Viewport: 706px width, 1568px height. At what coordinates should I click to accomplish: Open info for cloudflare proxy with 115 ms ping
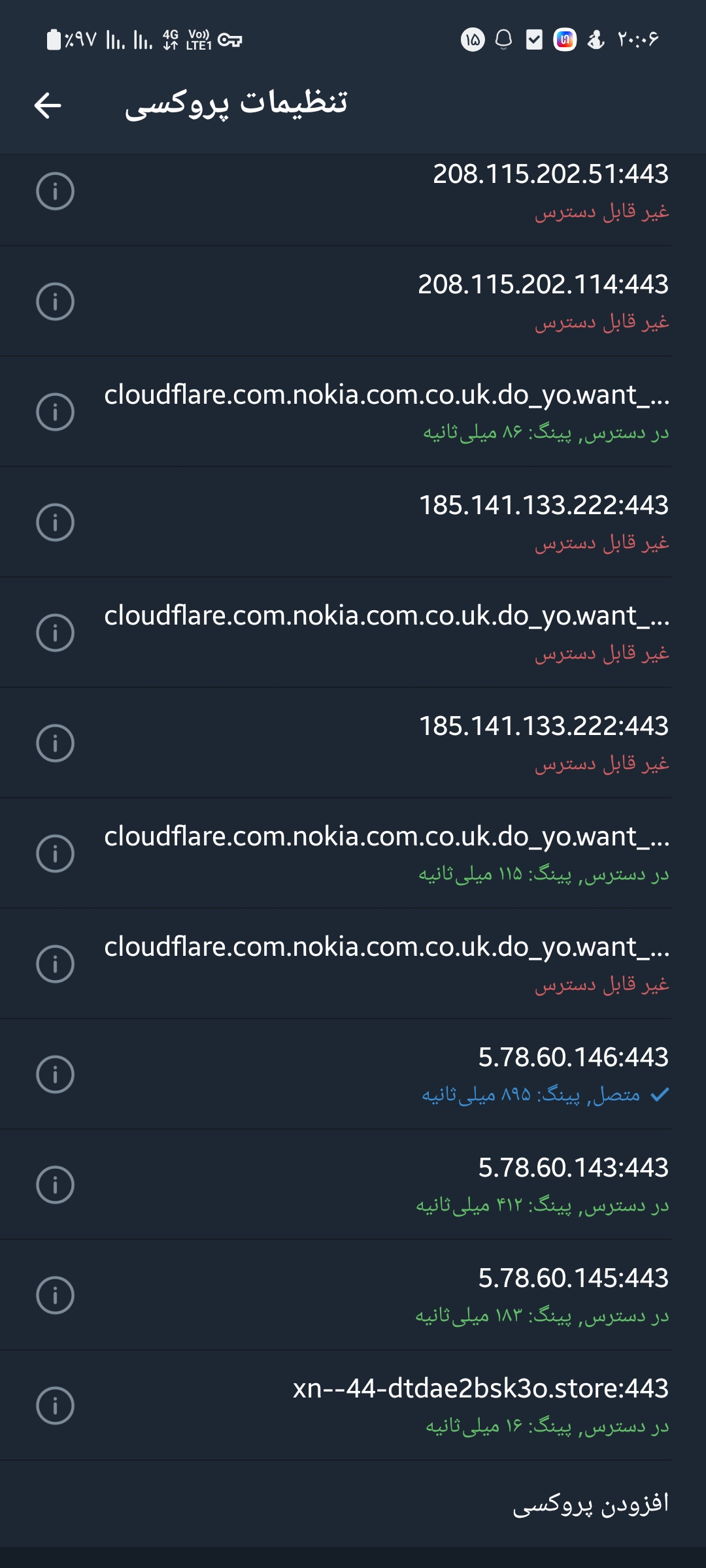[x=55, y=854]
